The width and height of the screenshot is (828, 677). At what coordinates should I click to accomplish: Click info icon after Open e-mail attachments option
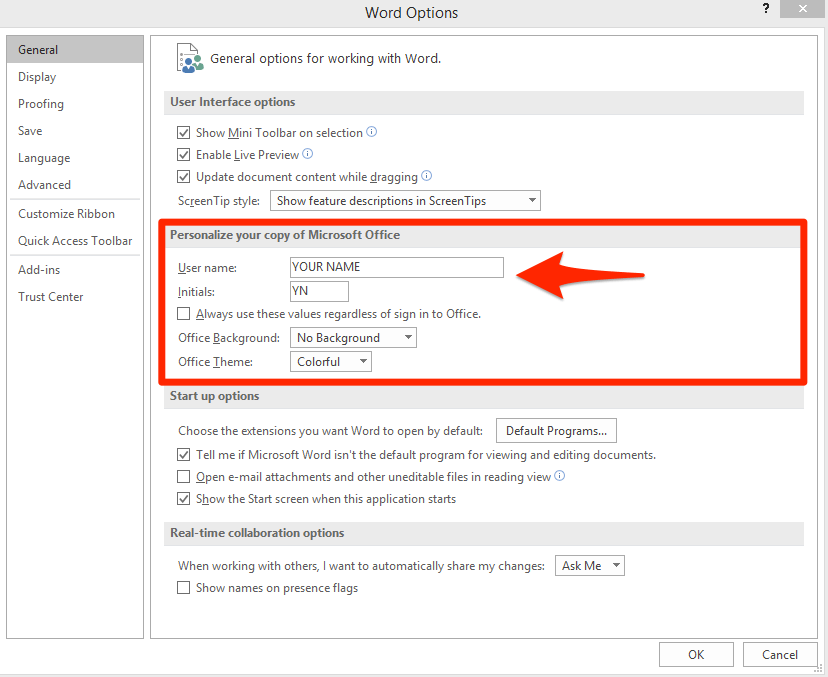[x=560, y=476]
